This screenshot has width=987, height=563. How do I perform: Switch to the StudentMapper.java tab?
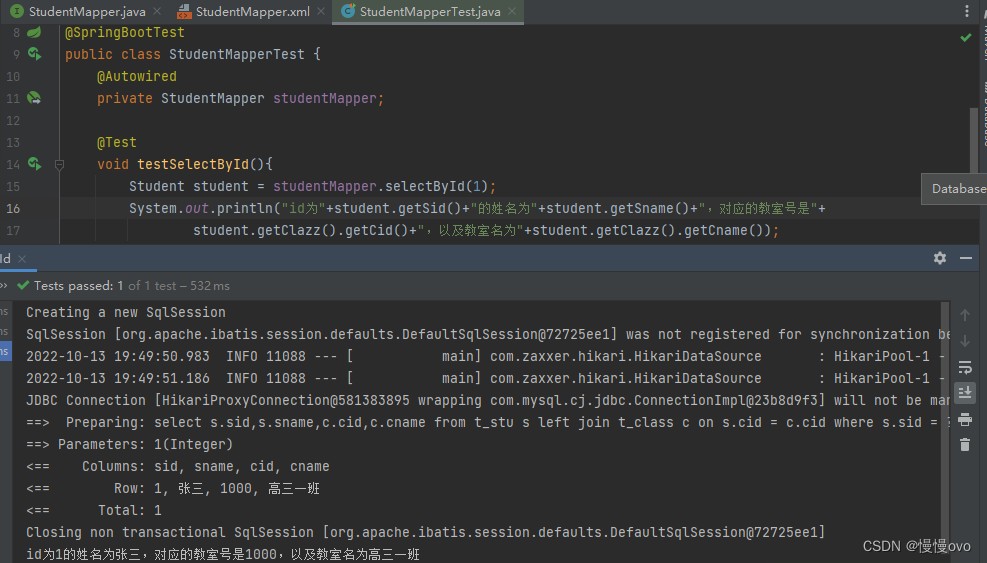86,11
